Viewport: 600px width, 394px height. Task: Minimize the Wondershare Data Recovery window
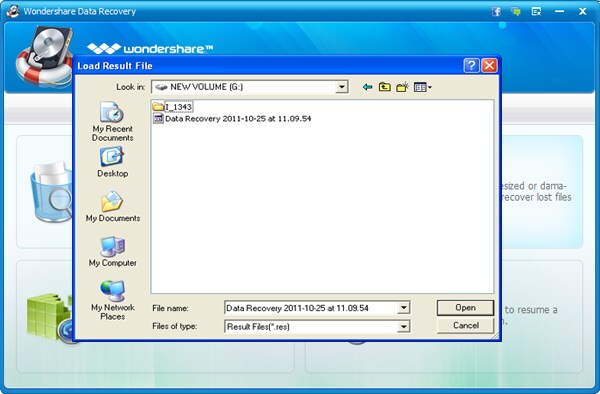(559, 11)
